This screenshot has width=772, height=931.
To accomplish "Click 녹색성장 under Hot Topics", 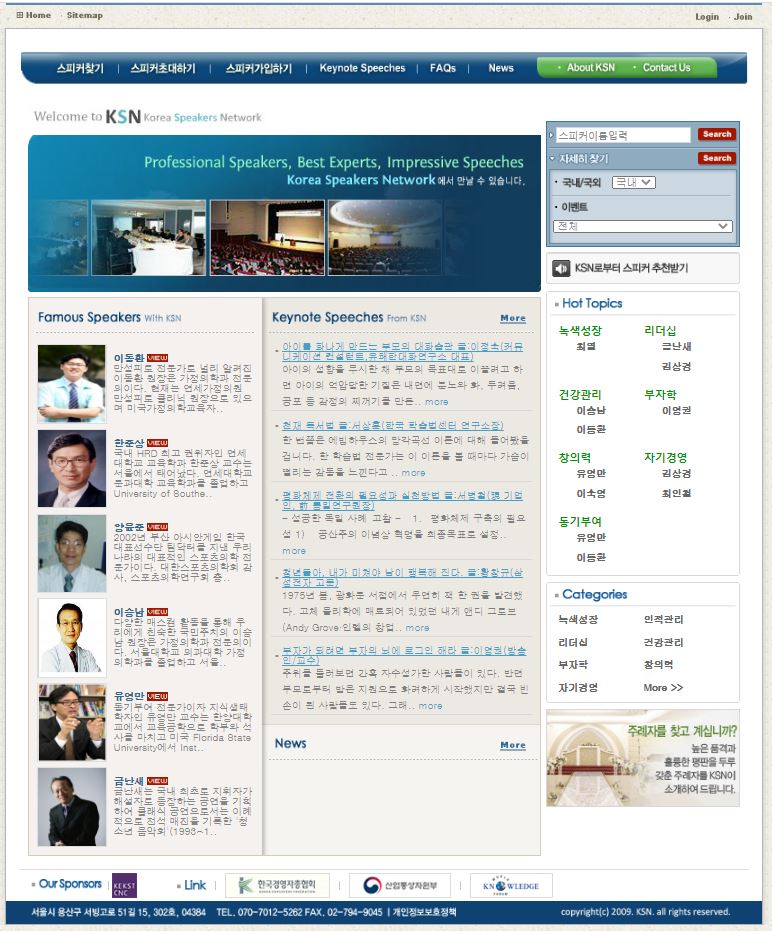I will [x=580, y=331].
